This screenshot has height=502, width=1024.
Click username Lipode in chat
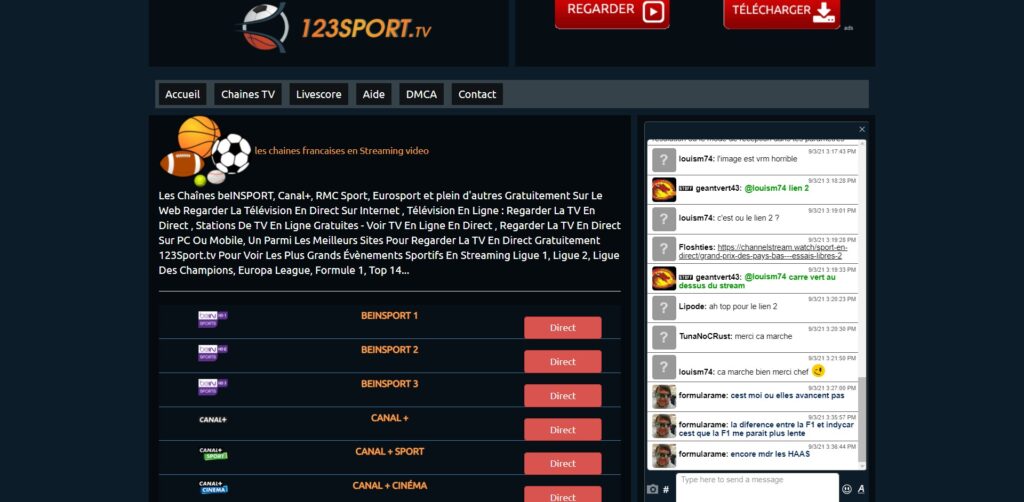(692, 306)
